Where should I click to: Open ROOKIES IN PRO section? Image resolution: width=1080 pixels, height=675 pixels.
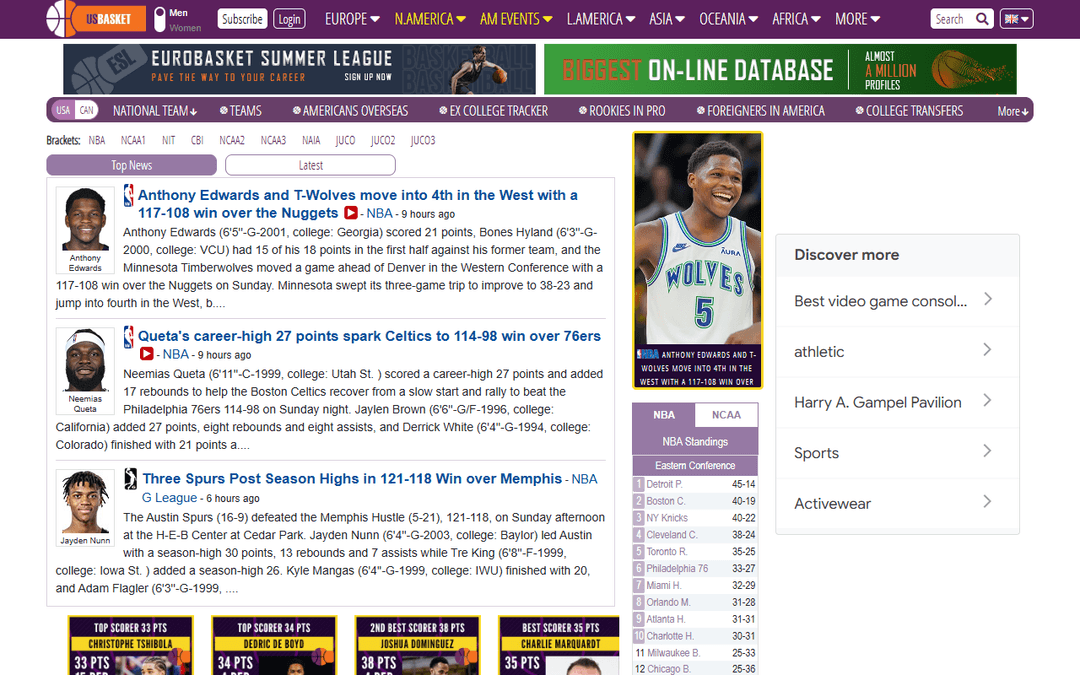622,111
